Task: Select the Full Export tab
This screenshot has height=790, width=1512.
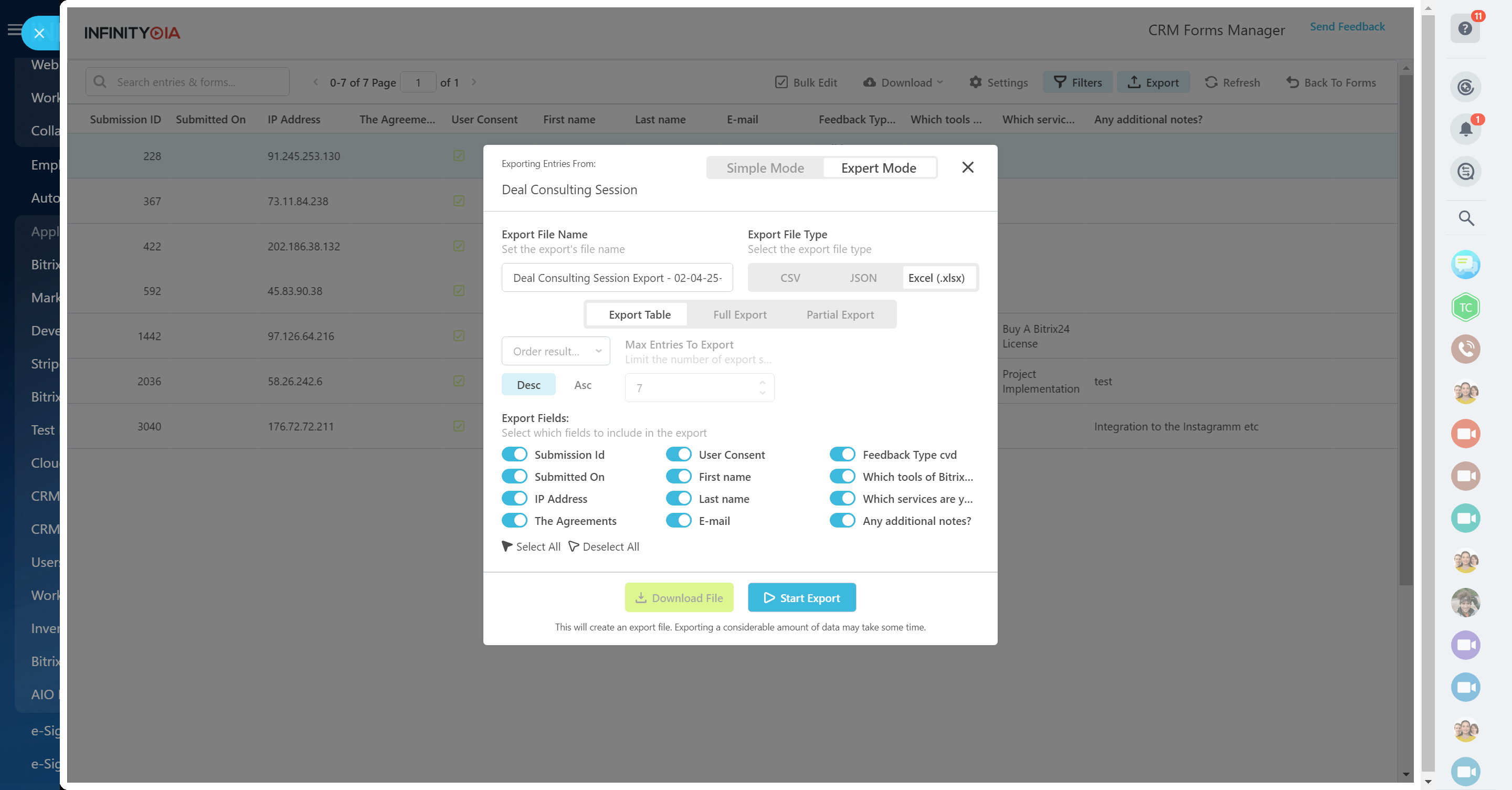Action: click(739, 314)
